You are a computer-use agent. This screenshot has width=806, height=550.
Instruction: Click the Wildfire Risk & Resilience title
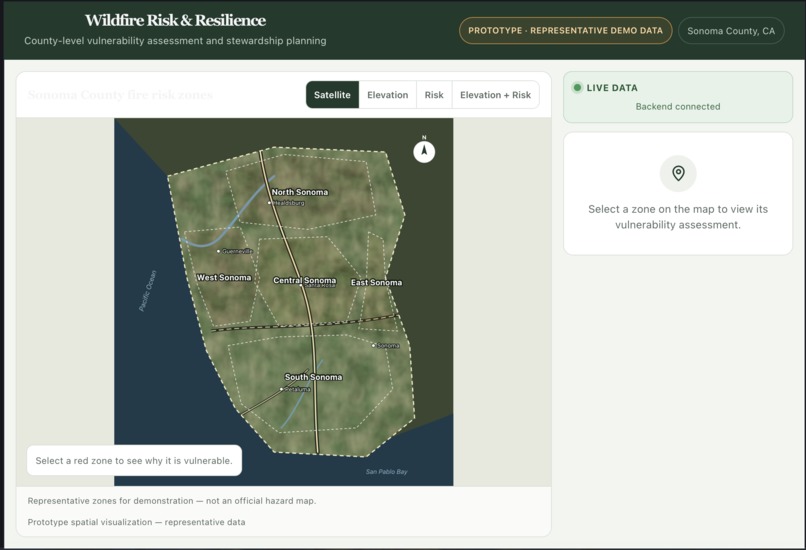(x=175, y=20)
